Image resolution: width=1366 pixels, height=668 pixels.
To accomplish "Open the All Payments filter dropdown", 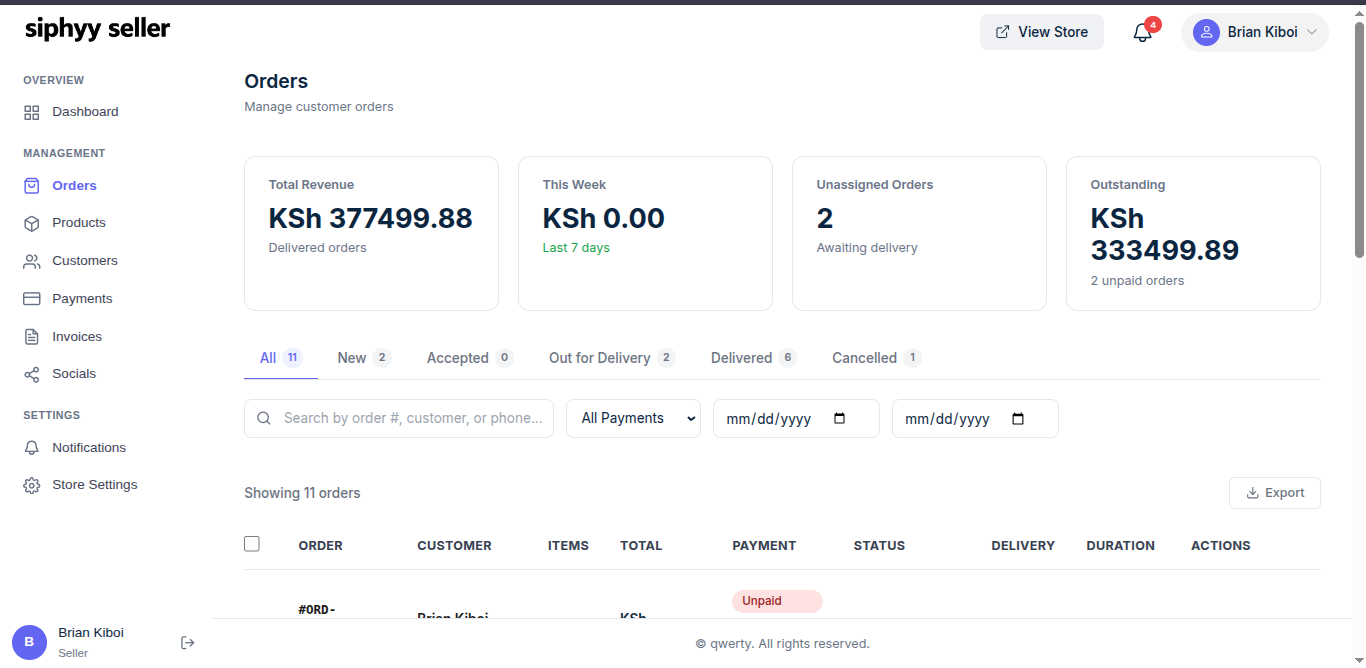I will coord(634,419).
